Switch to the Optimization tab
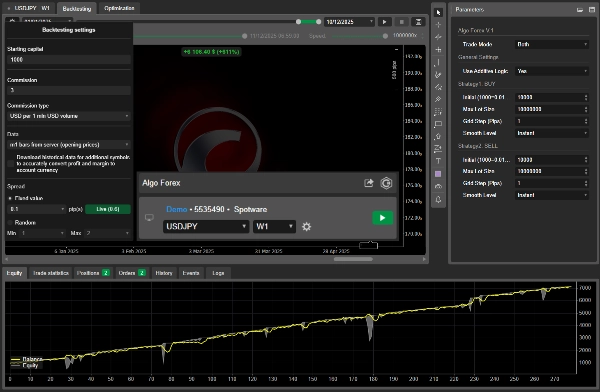Image resolution: width=600 pixels, height=392 pixels. [119, 8]
